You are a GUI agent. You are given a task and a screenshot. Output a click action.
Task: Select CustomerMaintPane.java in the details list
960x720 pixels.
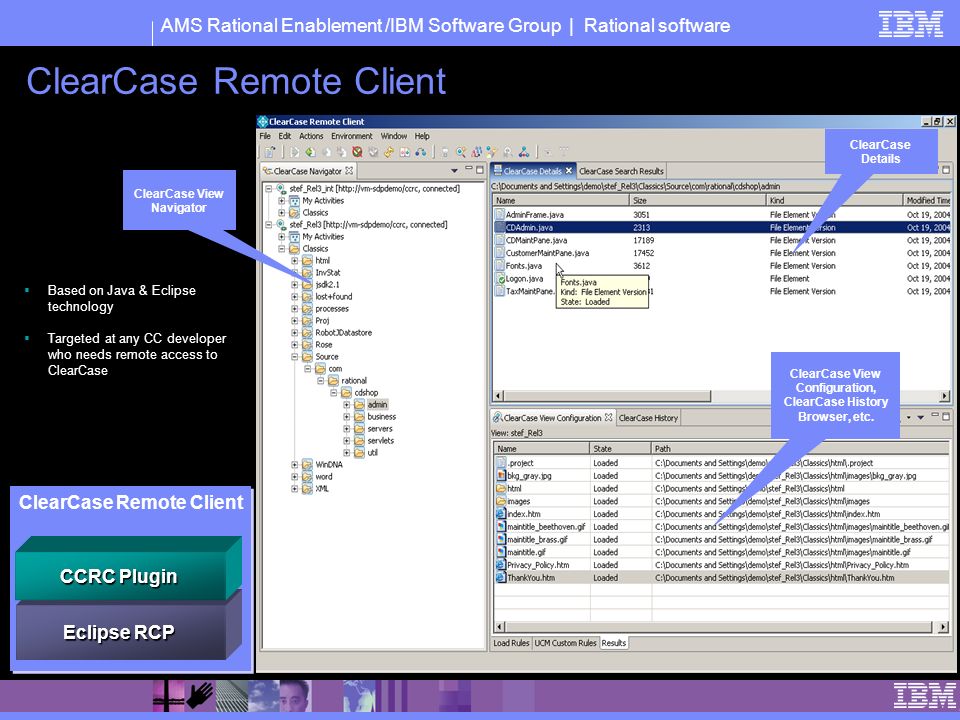(x=722, y=253)
